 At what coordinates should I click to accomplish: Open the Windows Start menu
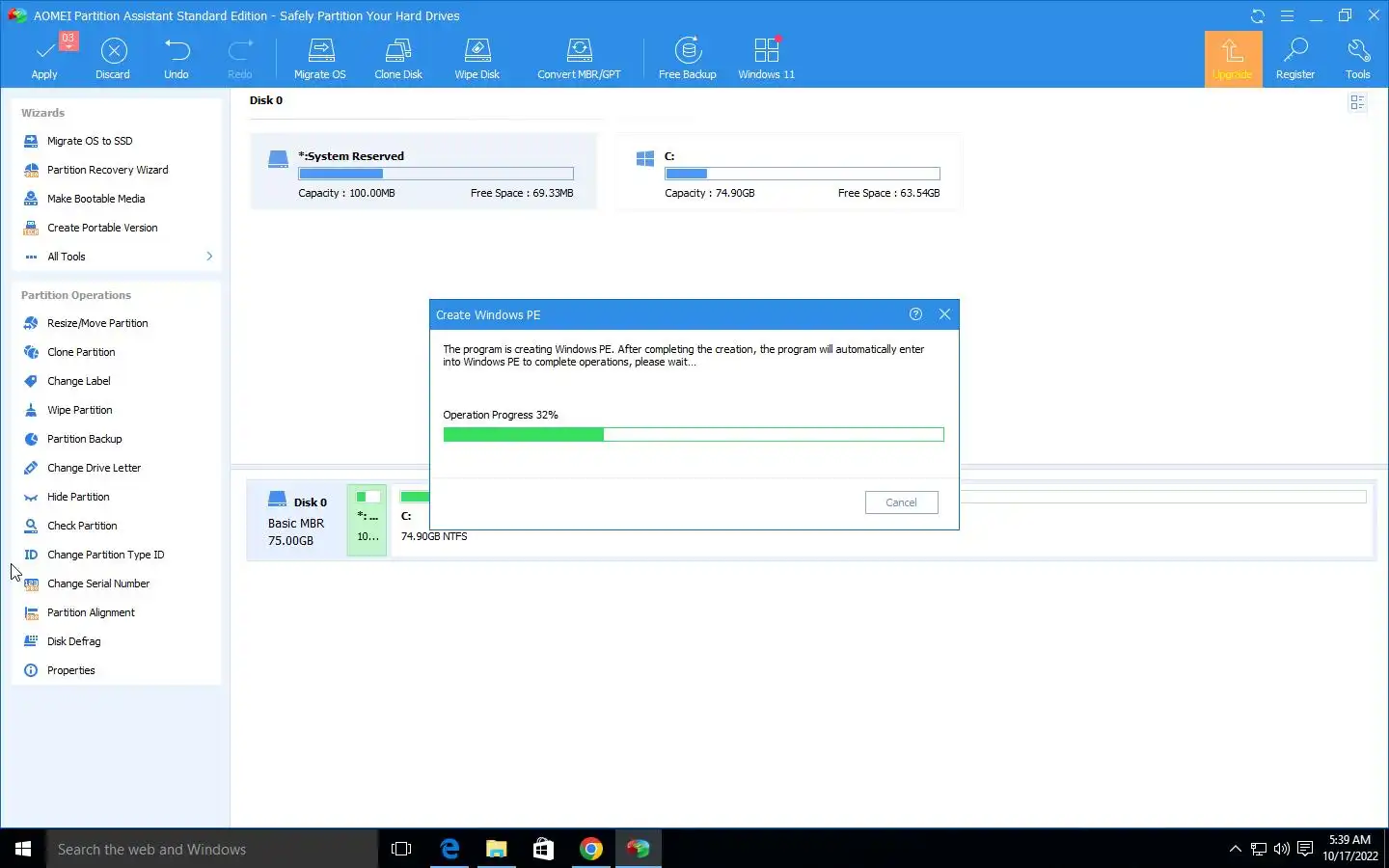pos(23,849)
